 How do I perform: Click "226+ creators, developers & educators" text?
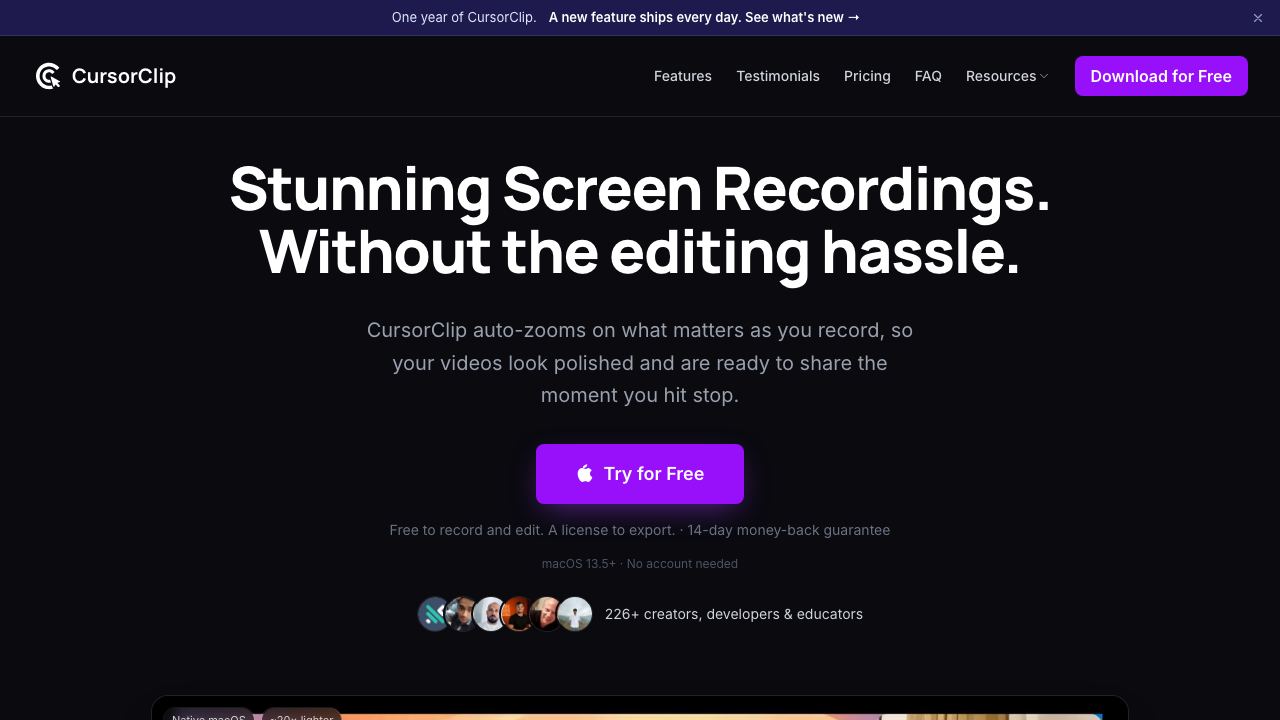pyautogui.click(x=734, y=614)
